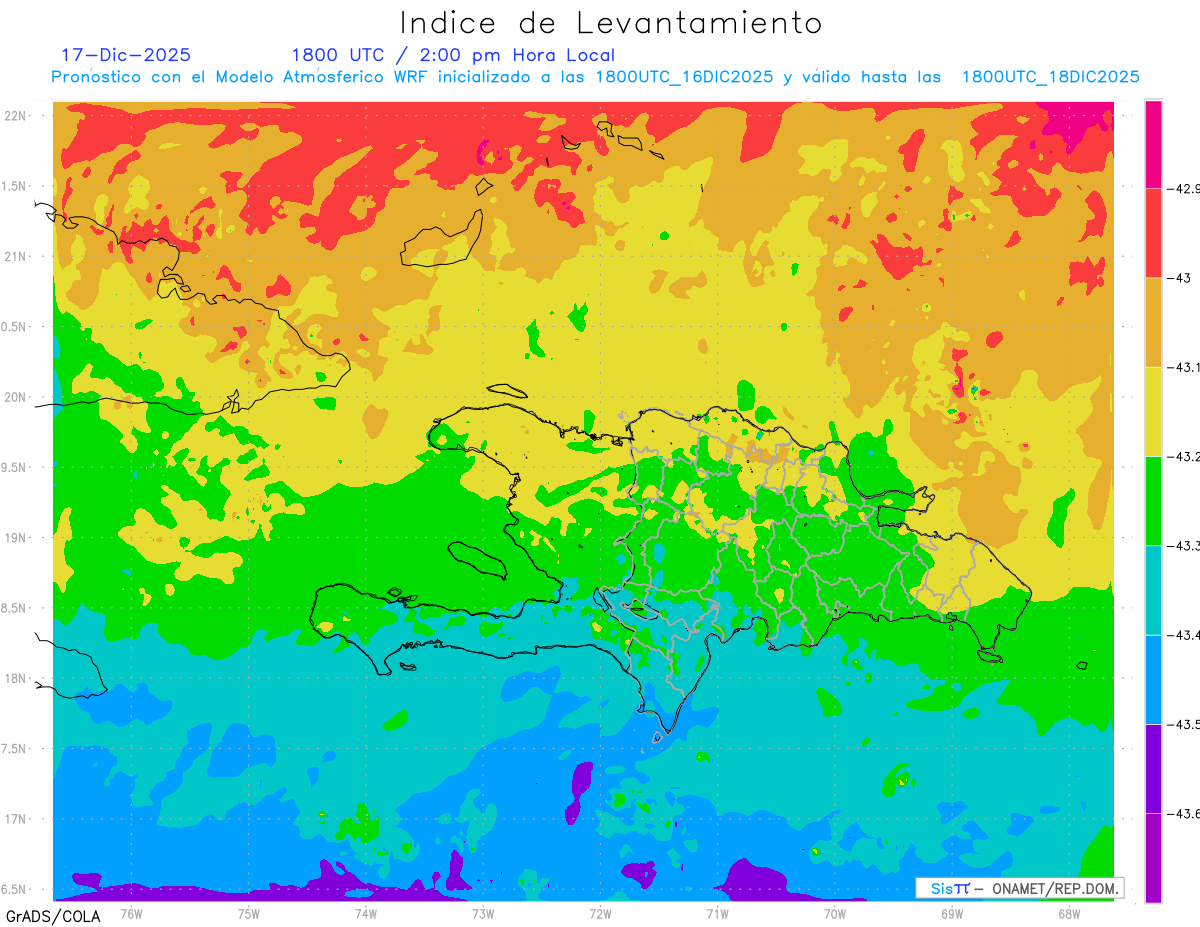Click the "22N" latitude label

pos(17,116)
